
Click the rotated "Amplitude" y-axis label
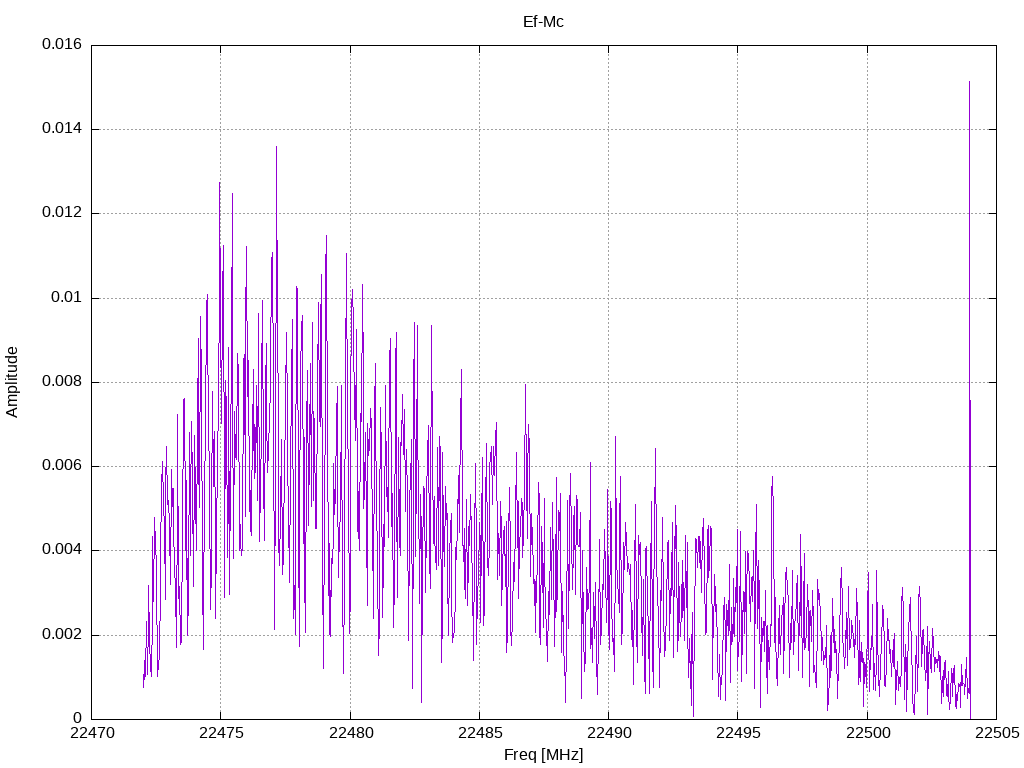12,381
